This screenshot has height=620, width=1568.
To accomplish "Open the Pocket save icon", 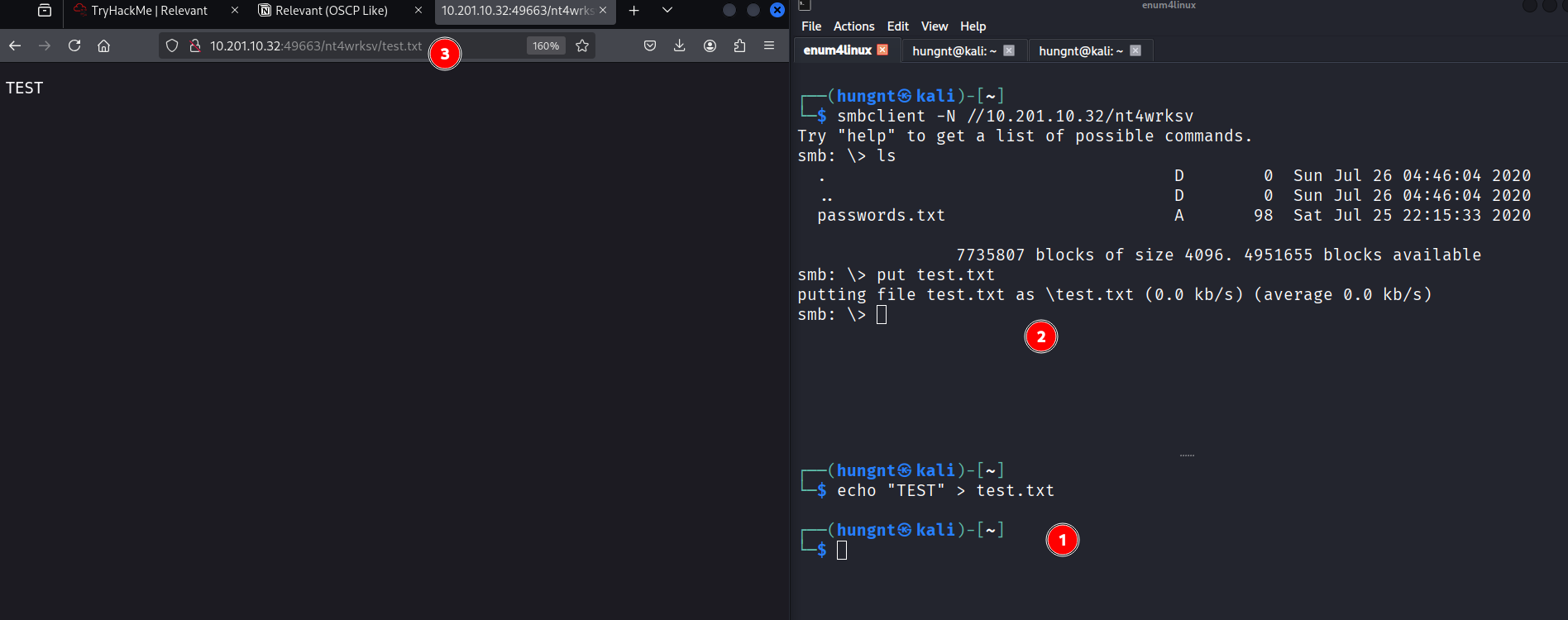I will (650, 46).
